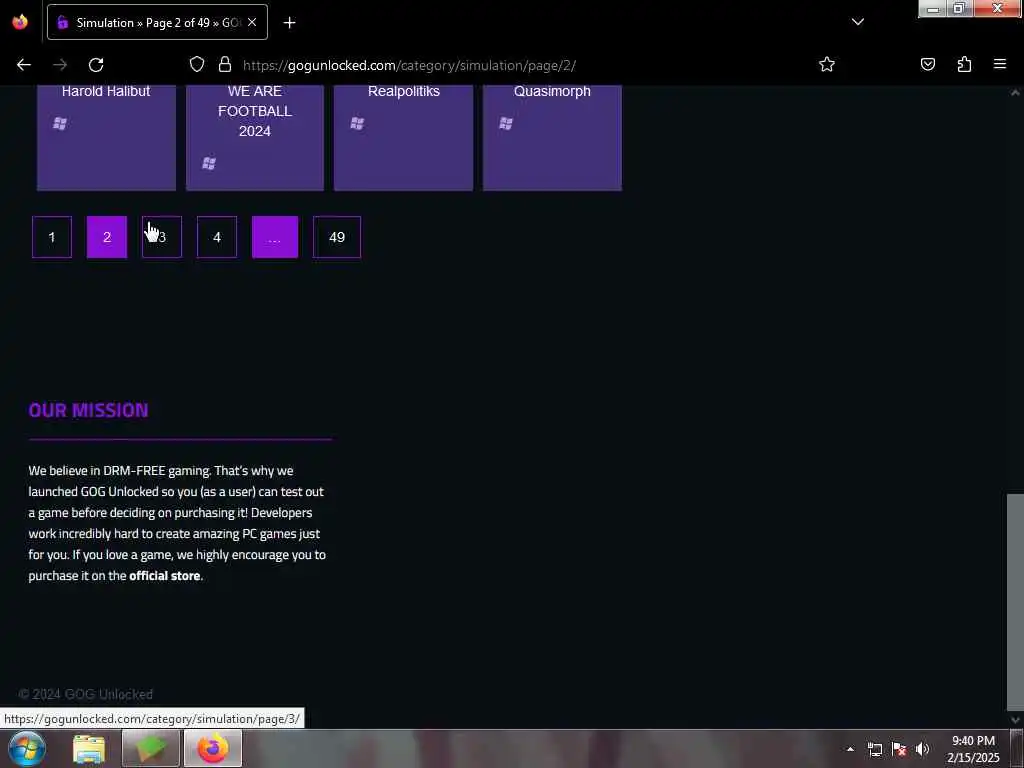Close the Simulation tab
1024x768 pixels.
tap(252, 22)
